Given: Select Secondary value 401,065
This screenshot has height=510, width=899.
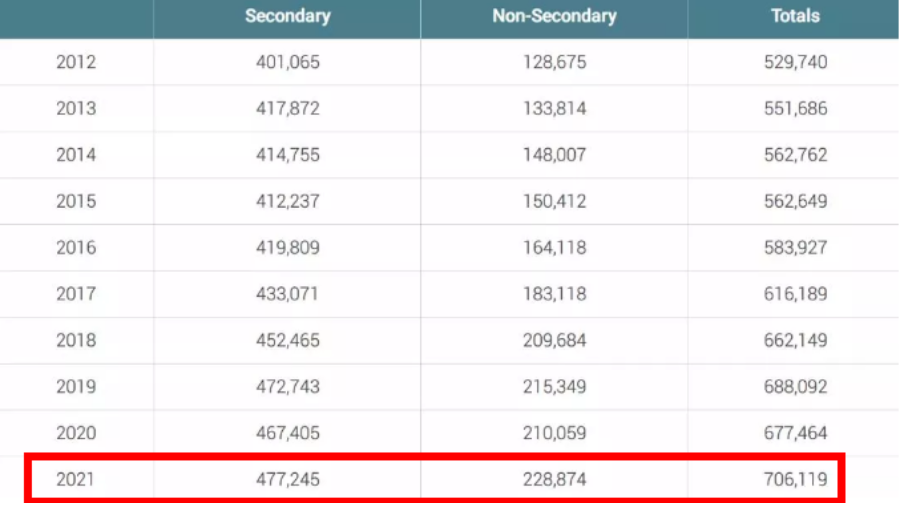Looking at the screenshot, I should click(287, 62).
